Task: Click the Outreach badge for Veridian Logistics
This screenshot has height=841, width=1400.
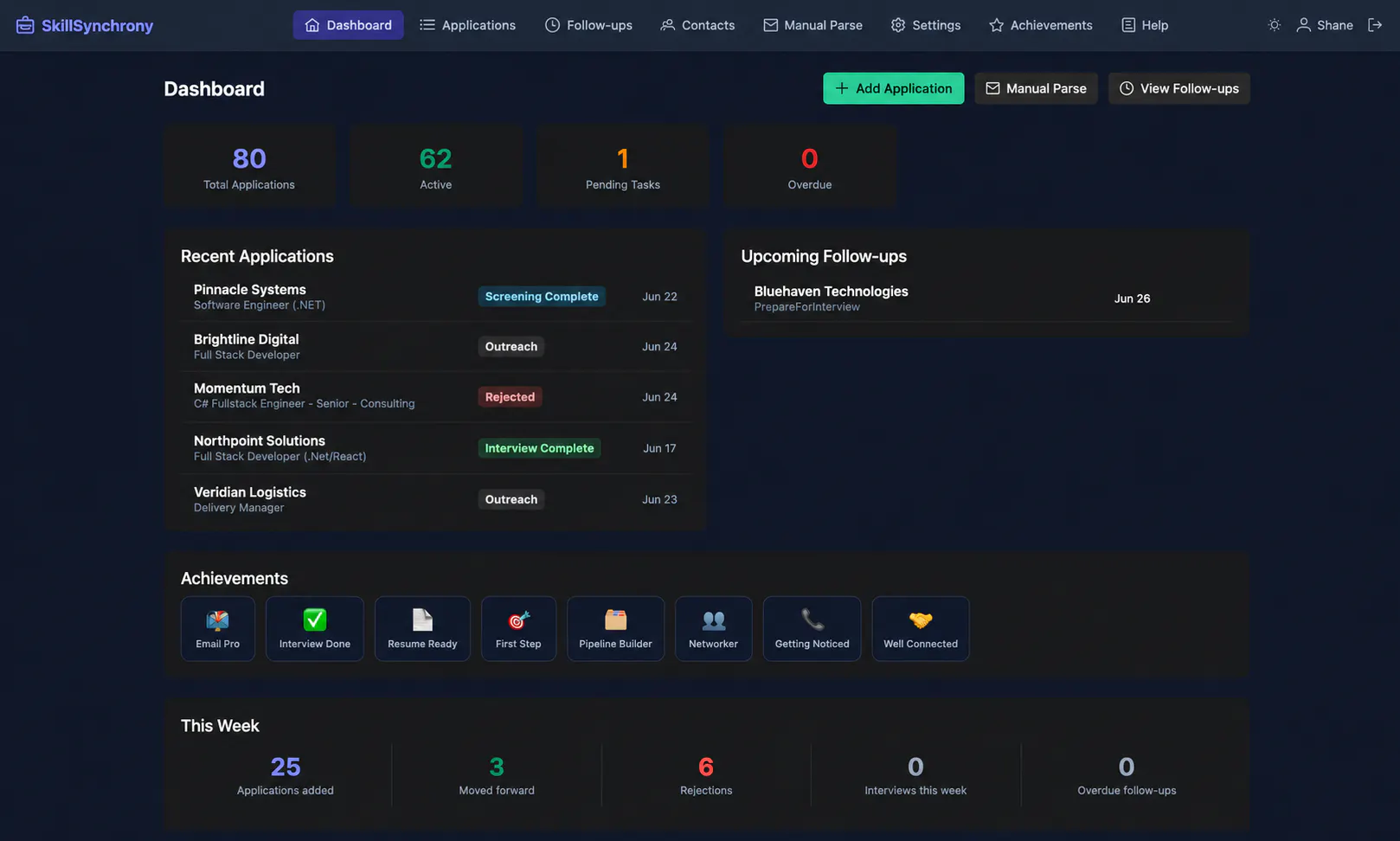Action: point(511,499)
